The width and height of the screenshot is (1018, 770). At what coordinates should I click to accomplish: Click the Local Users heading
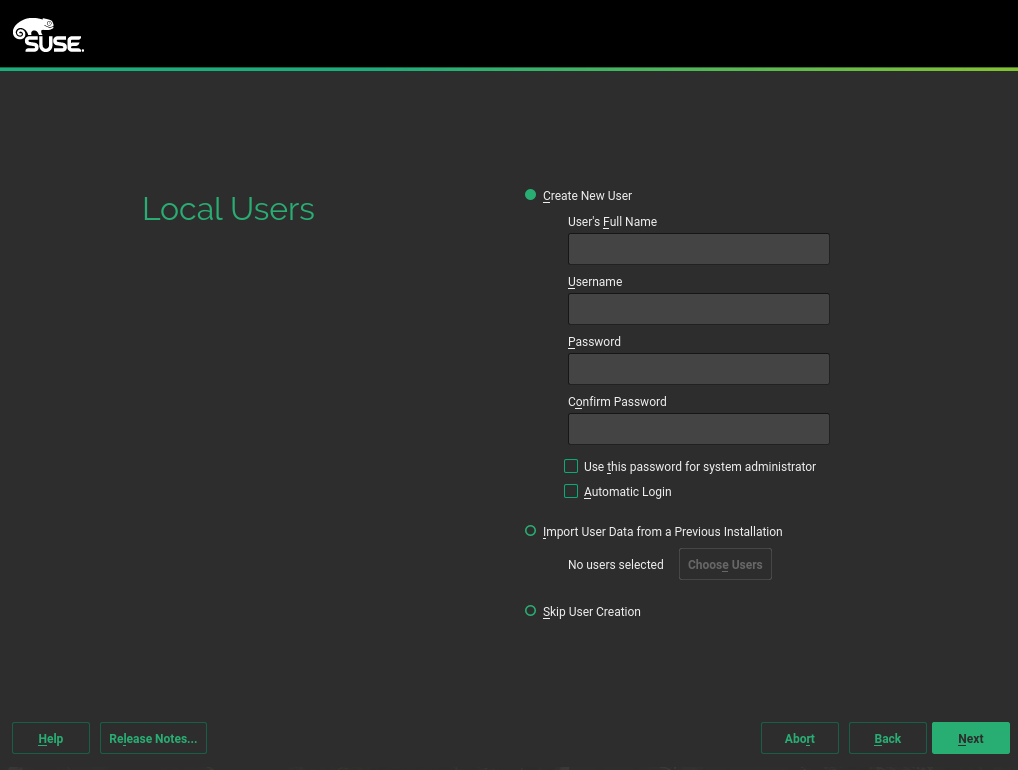(228, 209)
